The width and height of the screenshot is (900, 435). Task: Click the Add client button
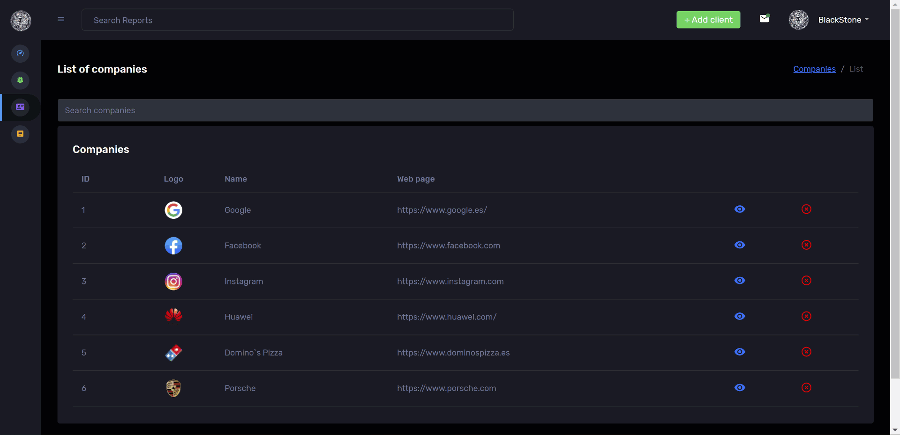(x=708, y=20)
